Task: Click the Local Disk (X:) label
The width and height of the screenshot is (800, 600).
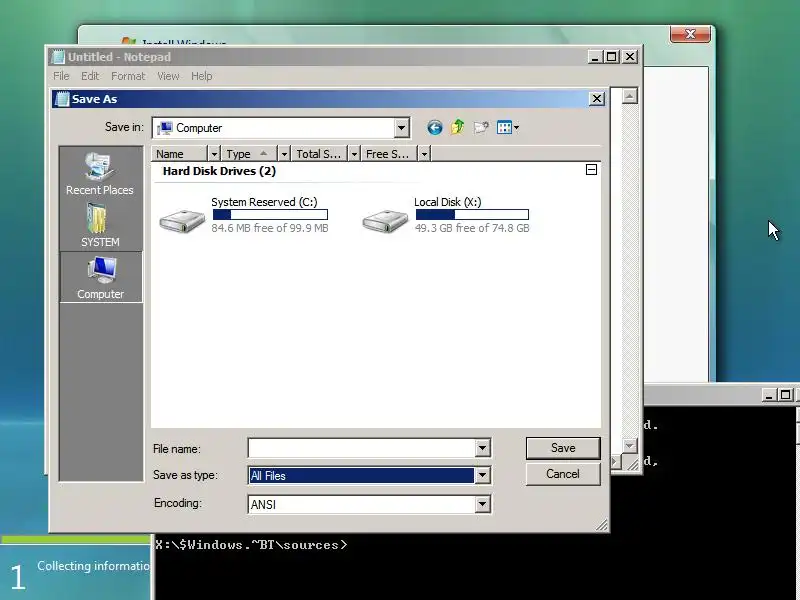Action: pos(447,202)
